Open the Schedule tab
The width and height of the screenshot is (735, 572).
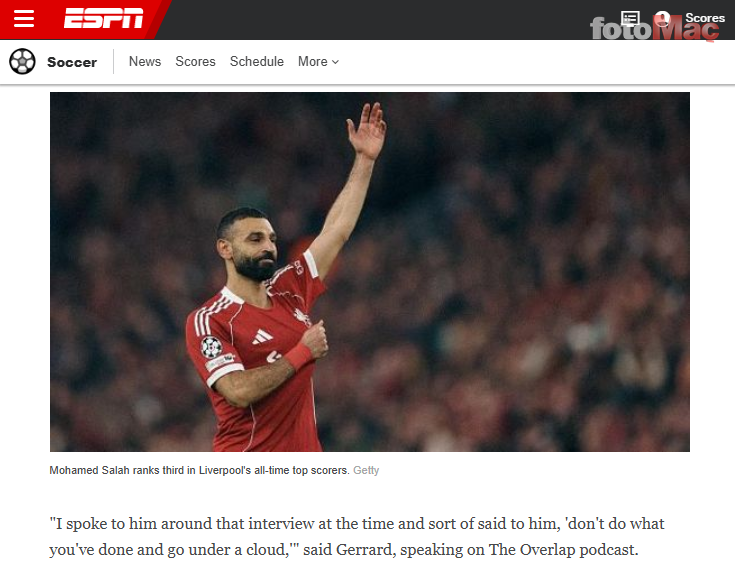coord(256,61)
